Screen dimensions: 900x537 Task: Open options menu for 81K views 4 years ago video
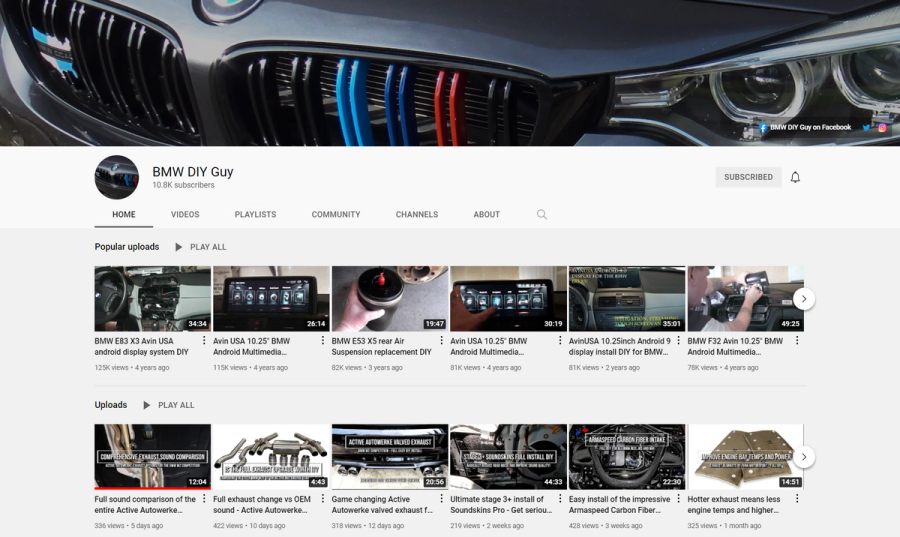(560, 341)
